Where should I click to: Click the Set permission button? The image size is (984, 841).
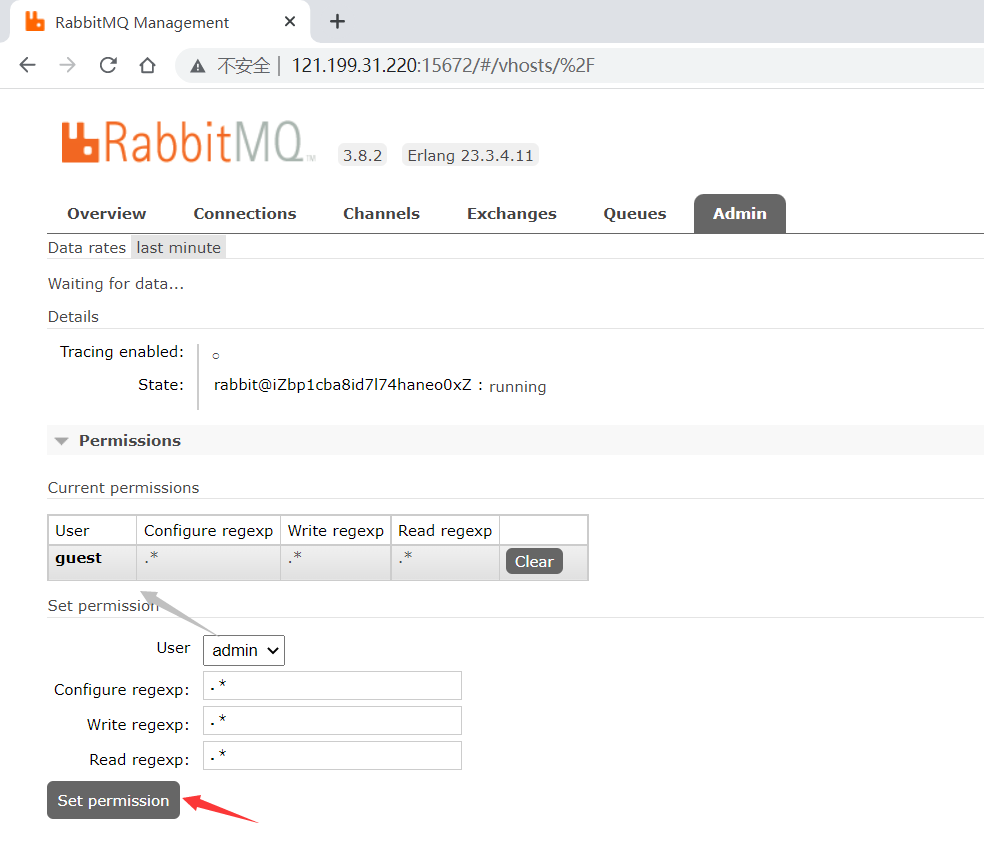pos(114,800)
